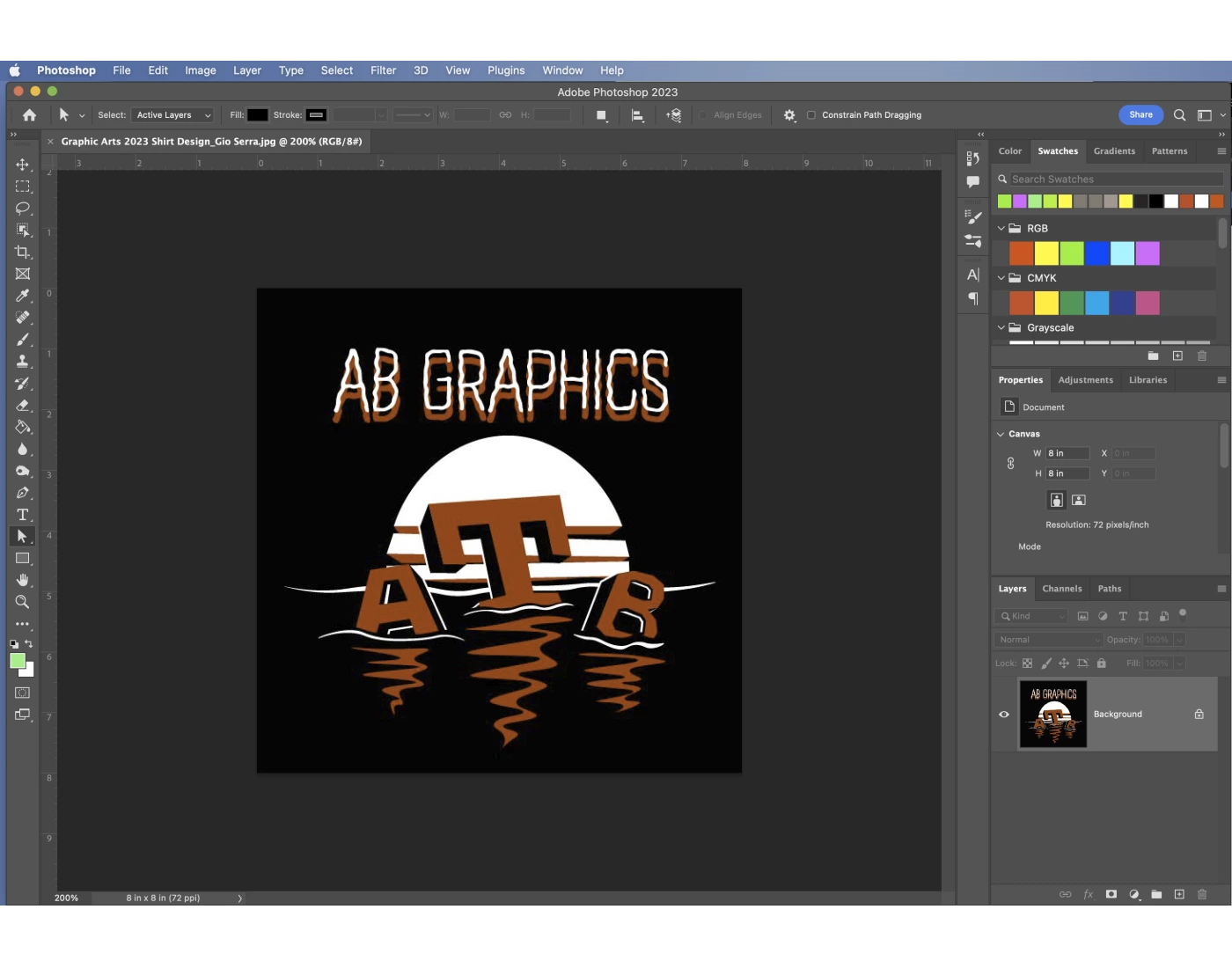Select the Horizontal Type tool
Screen dimensions: 1232x968
[23, 515]
